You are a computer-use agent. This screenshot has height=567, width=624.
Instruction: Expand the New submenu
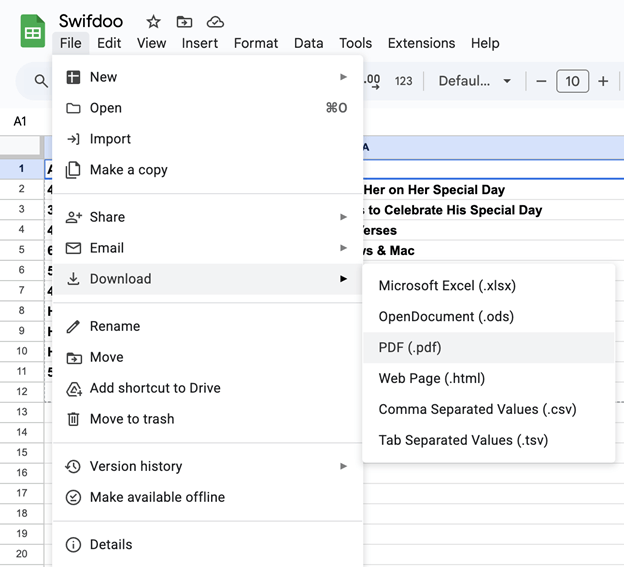click(207, 77)
